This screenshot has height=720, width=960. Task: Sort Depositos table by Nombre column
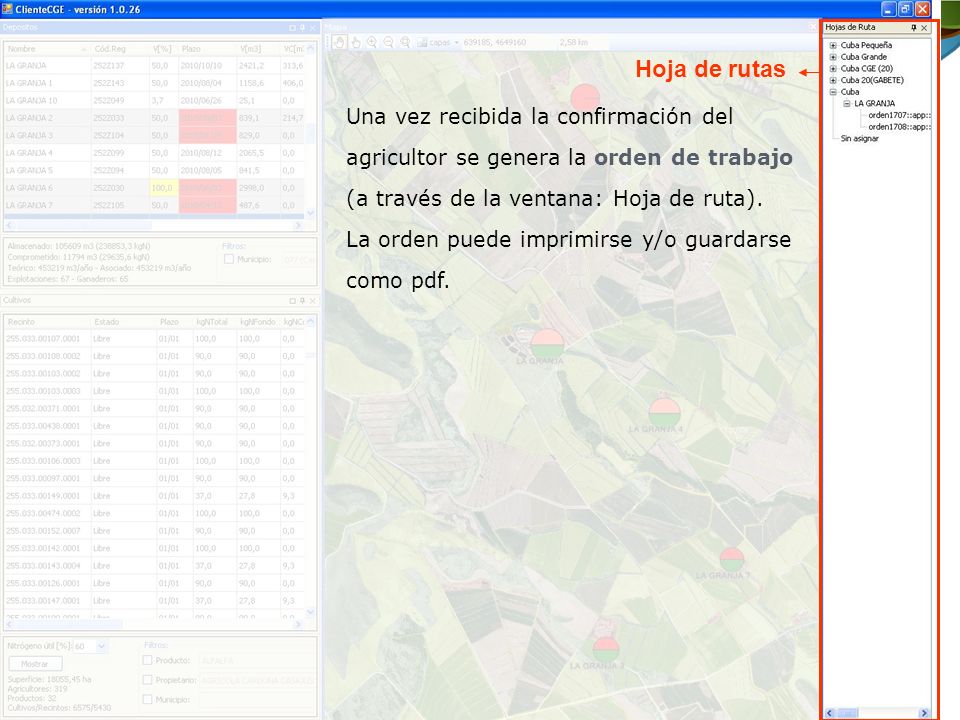pyautogui.click(x=47, y=48)
